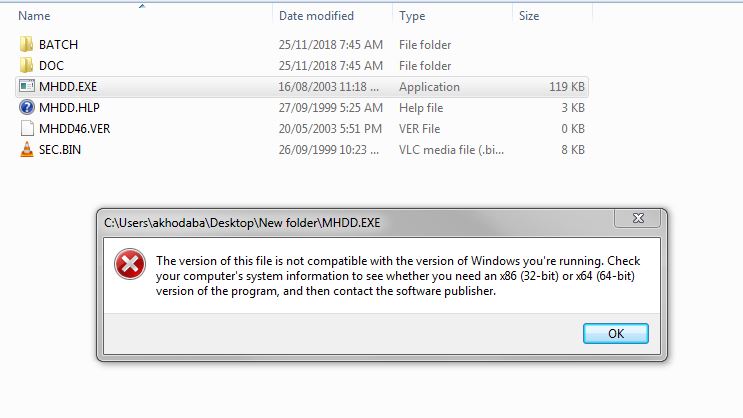Click the red error icon in dialog
The width and height of the screenshot is (743, 418).
[130, 264]
